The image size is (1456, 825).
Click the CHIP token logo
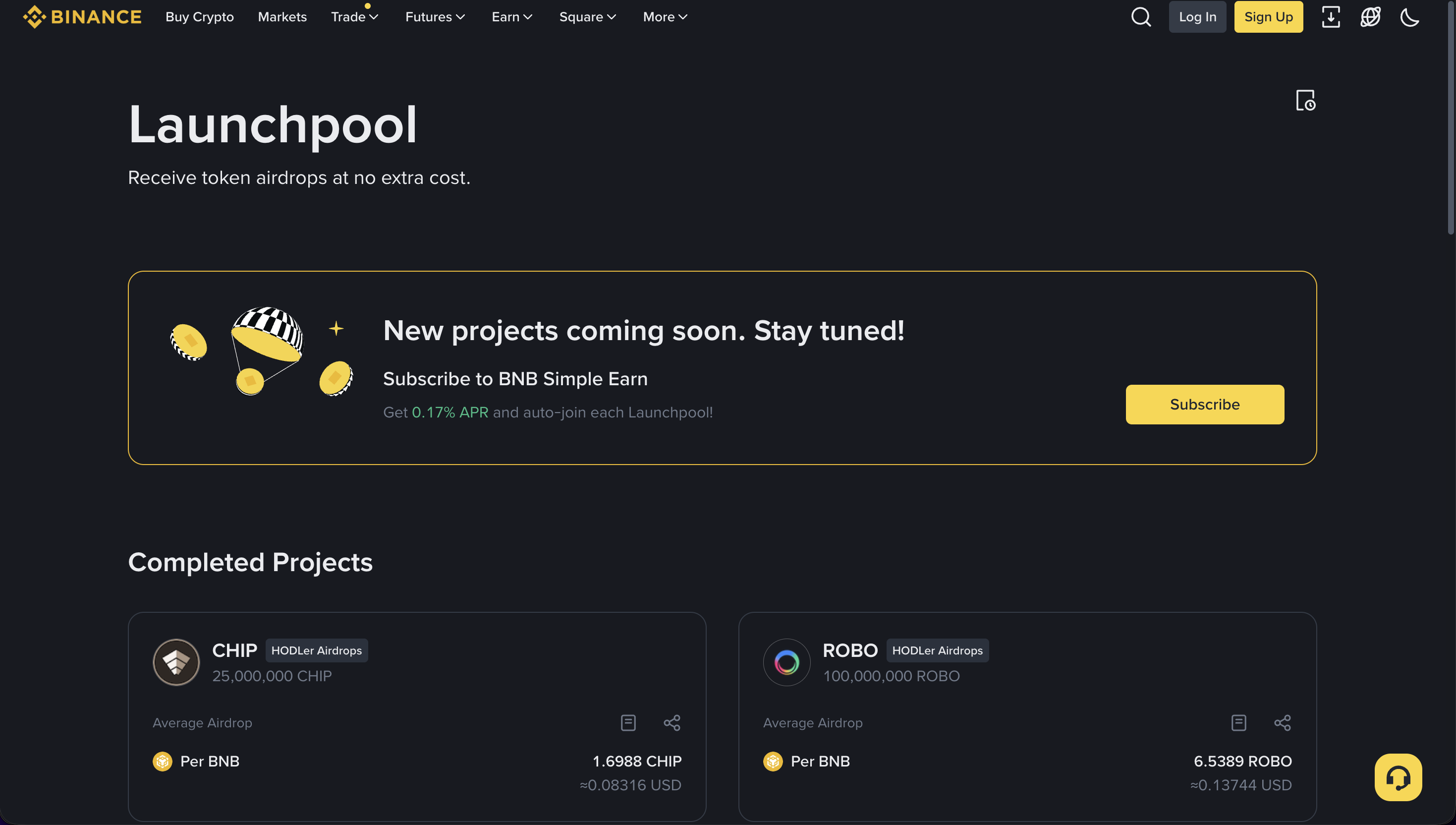[176, 662]
